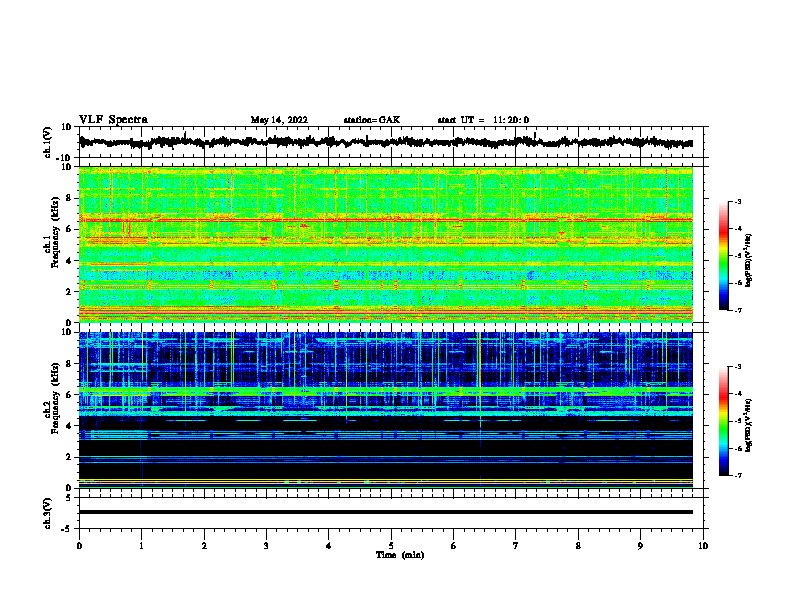Click the "-7" tick on ch.2 color bar
Image resolution: width=792 pixels, height=612 pixels.
click(x=738, y=475)
